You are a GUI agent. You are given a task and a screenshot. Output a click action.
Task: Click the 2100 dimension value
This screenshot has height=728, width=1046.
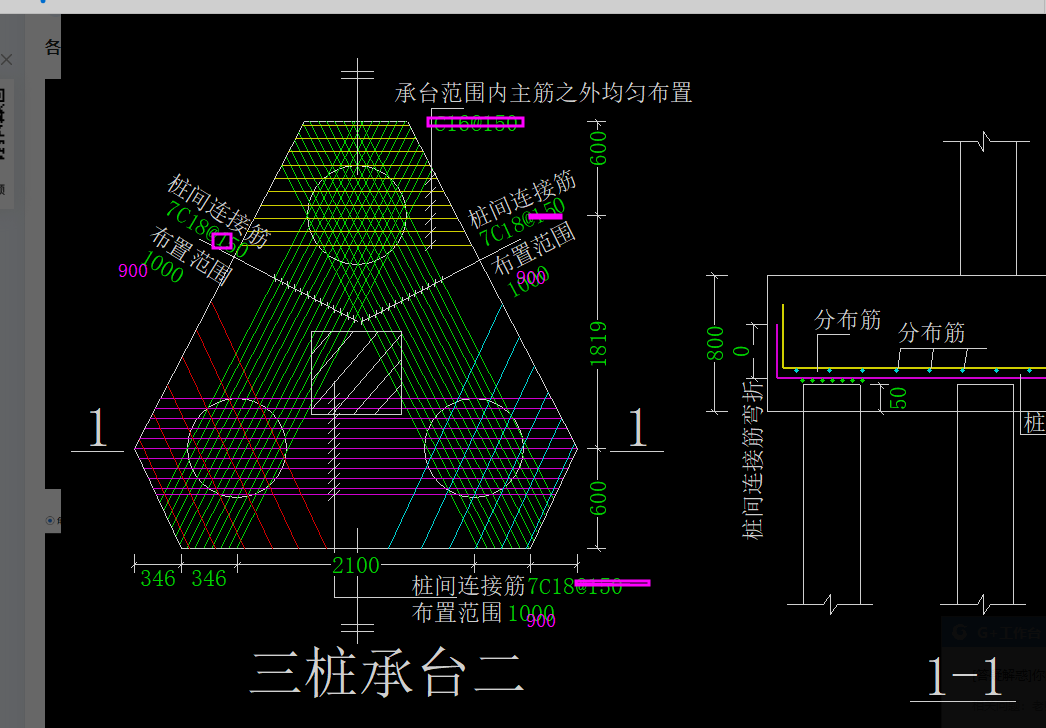click(x=356, y=566)
